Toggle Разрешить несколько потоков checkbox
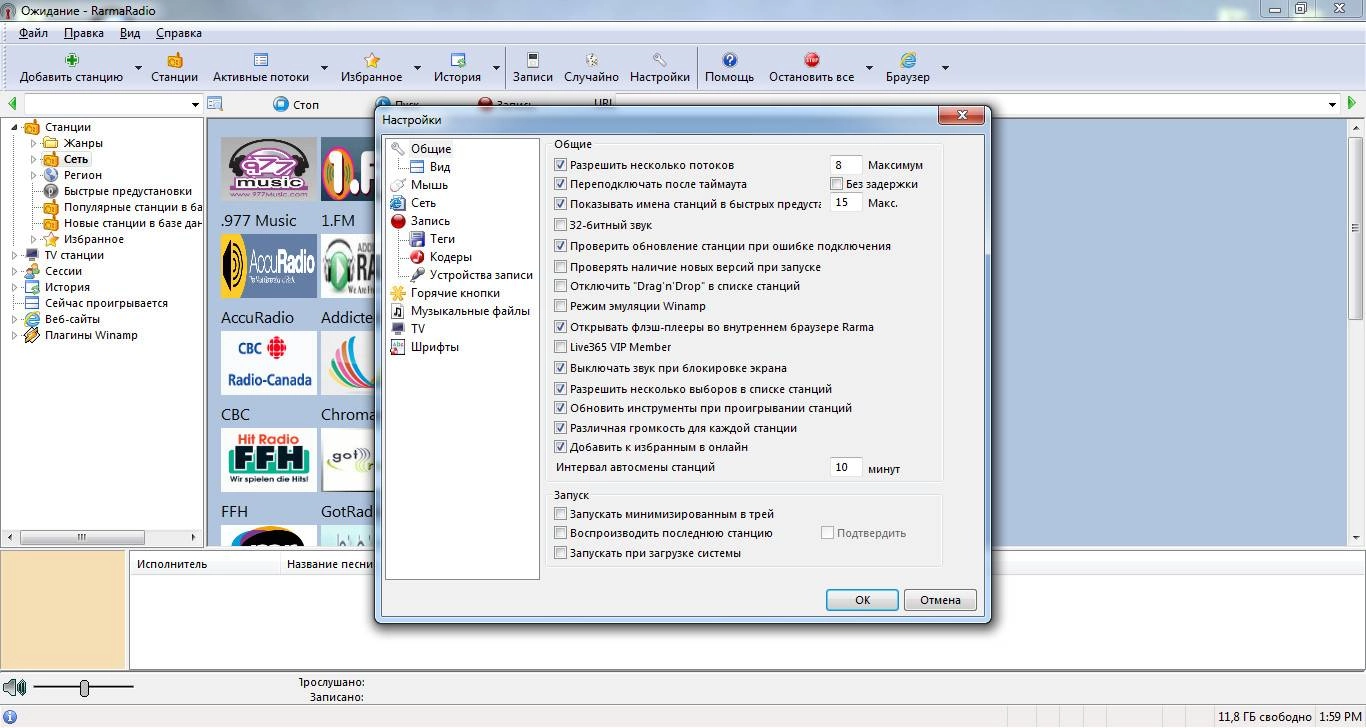Viewport: 1366px width, 728px height. point(560,165)
